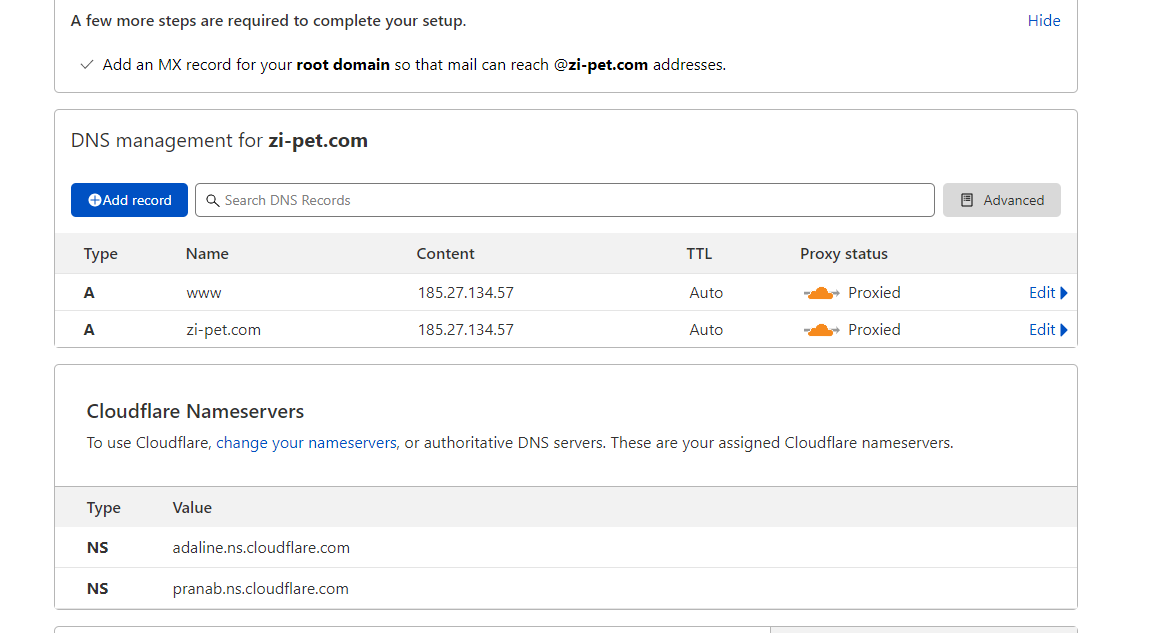
Task: Click the NS type cell for adaline nameserver
Action: (x=97, y=547)
